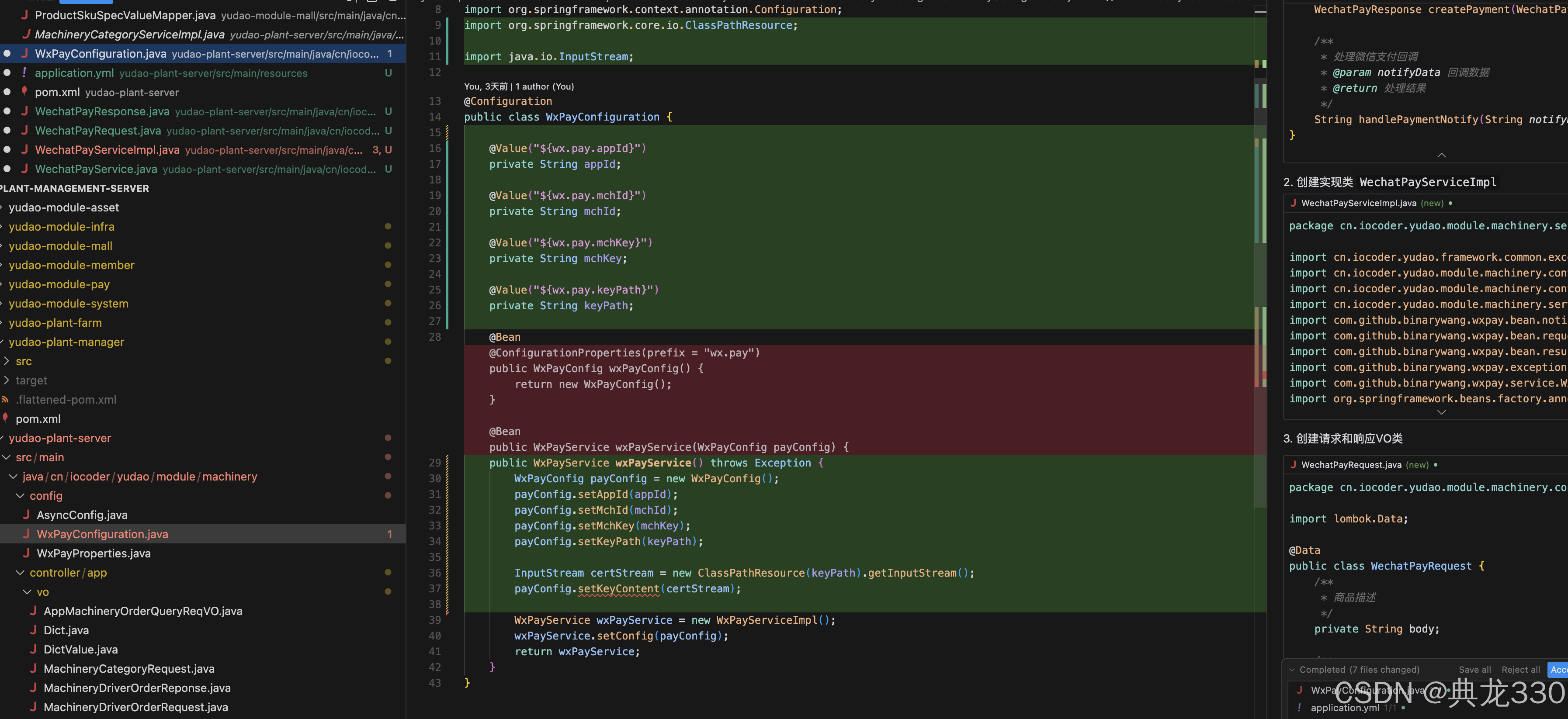Click Java icon next to Dict.java

[x=34, y=630]
